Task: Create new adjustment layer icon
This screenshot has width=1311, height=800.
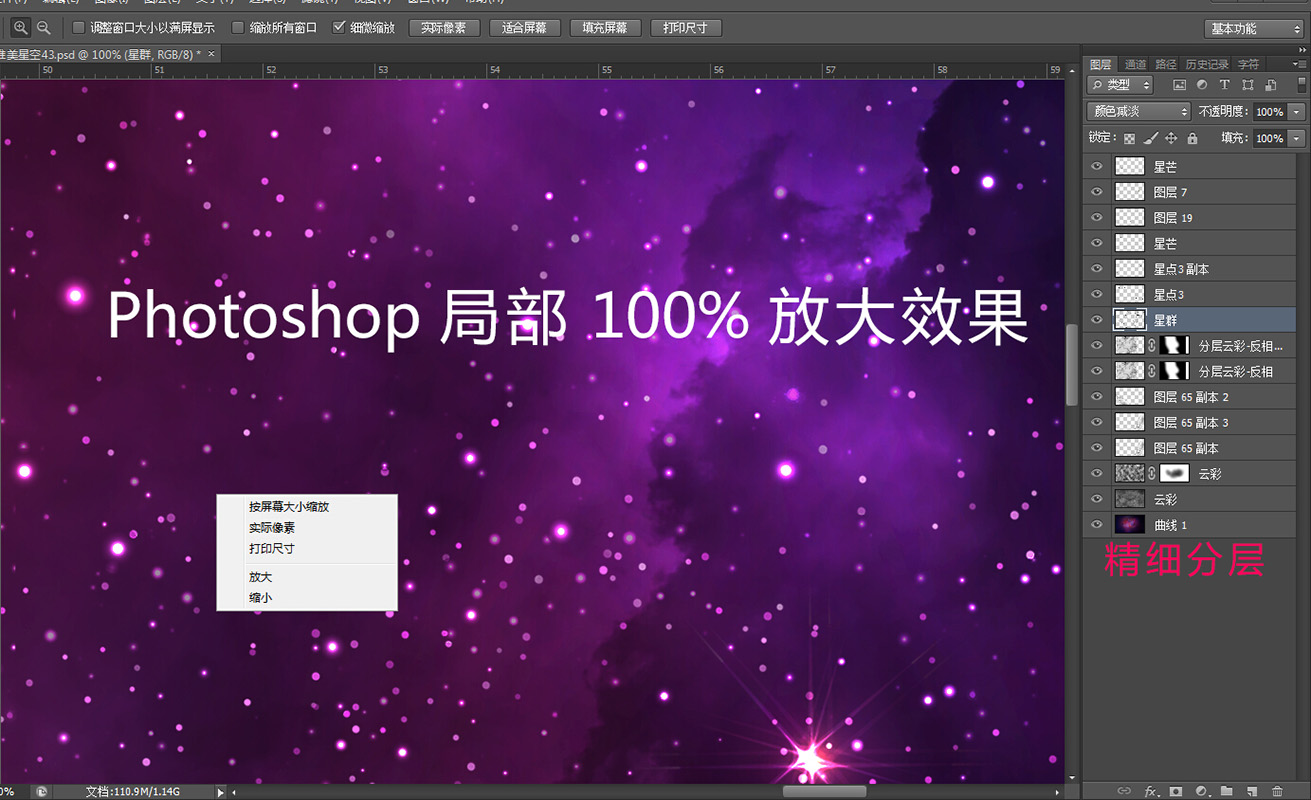Action: pyautogui.click(x=1201, y=791)
